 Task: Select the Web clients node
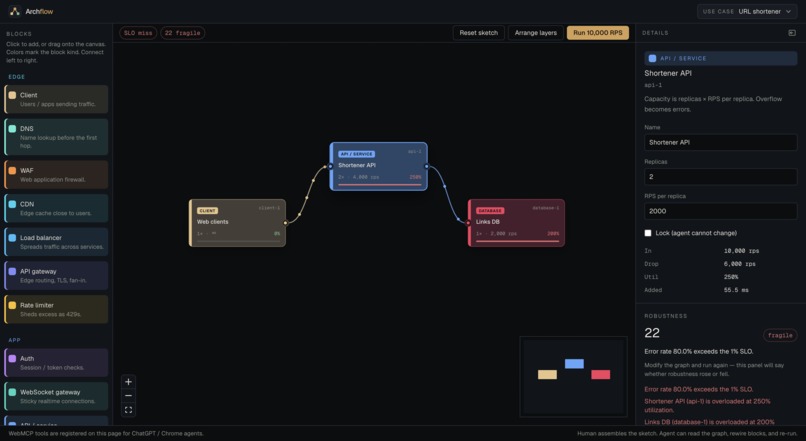tap(237, 223)
